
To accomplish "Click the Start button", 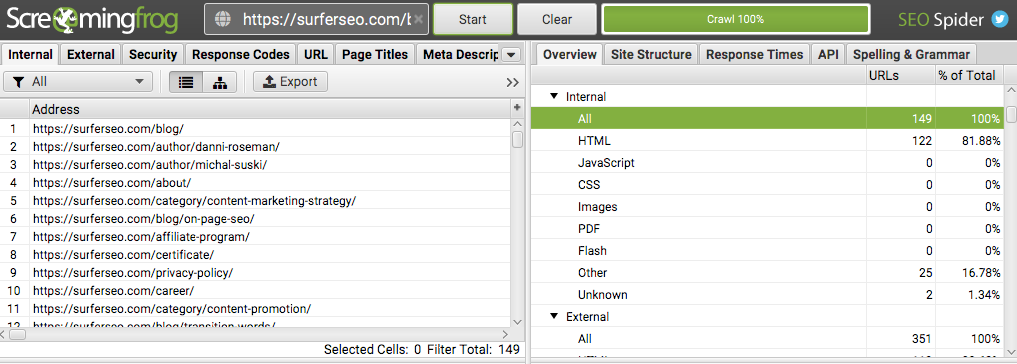I will (472, 19).
